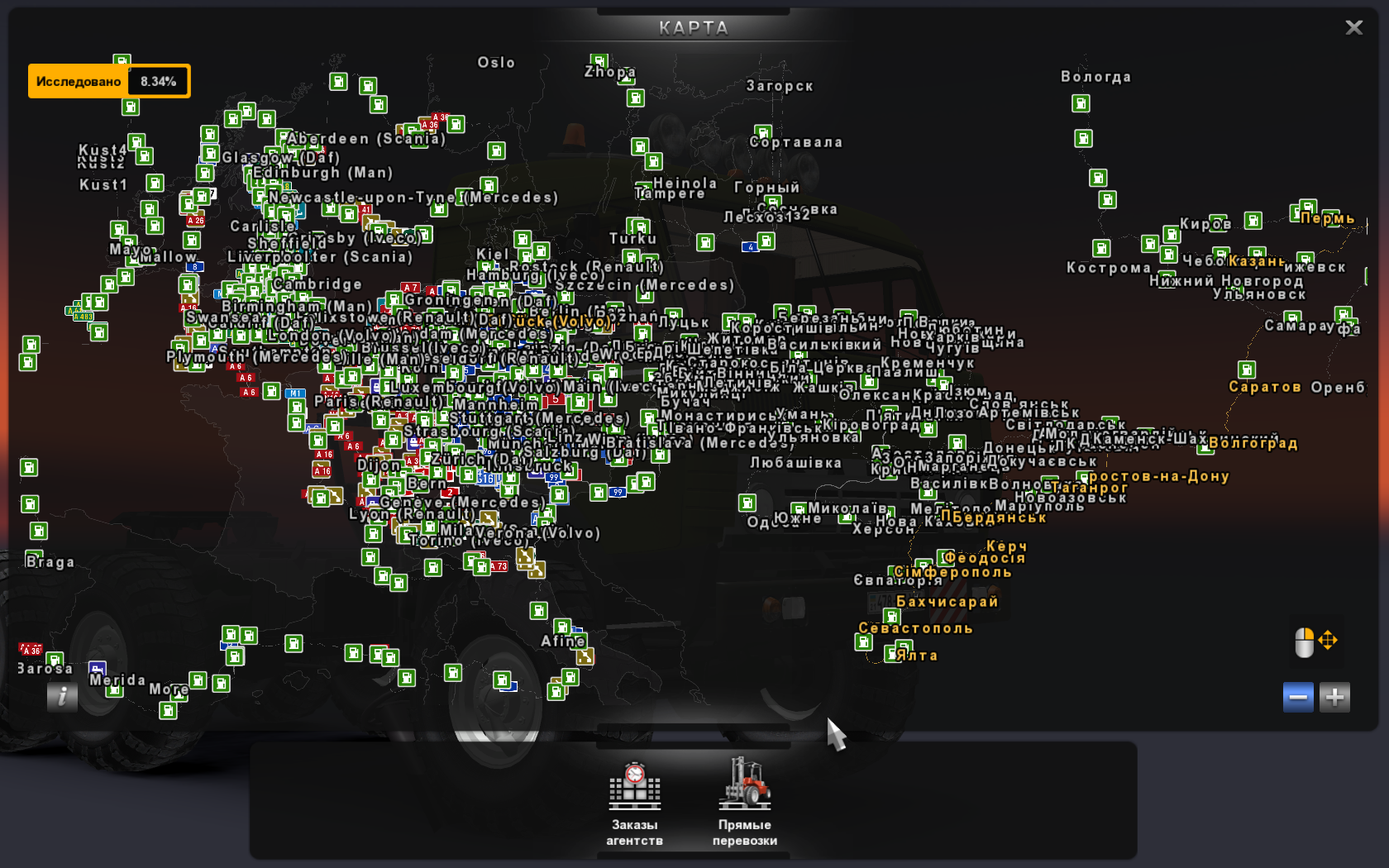
Task: Click the КАРТА window title
Action: coord(694,28)
